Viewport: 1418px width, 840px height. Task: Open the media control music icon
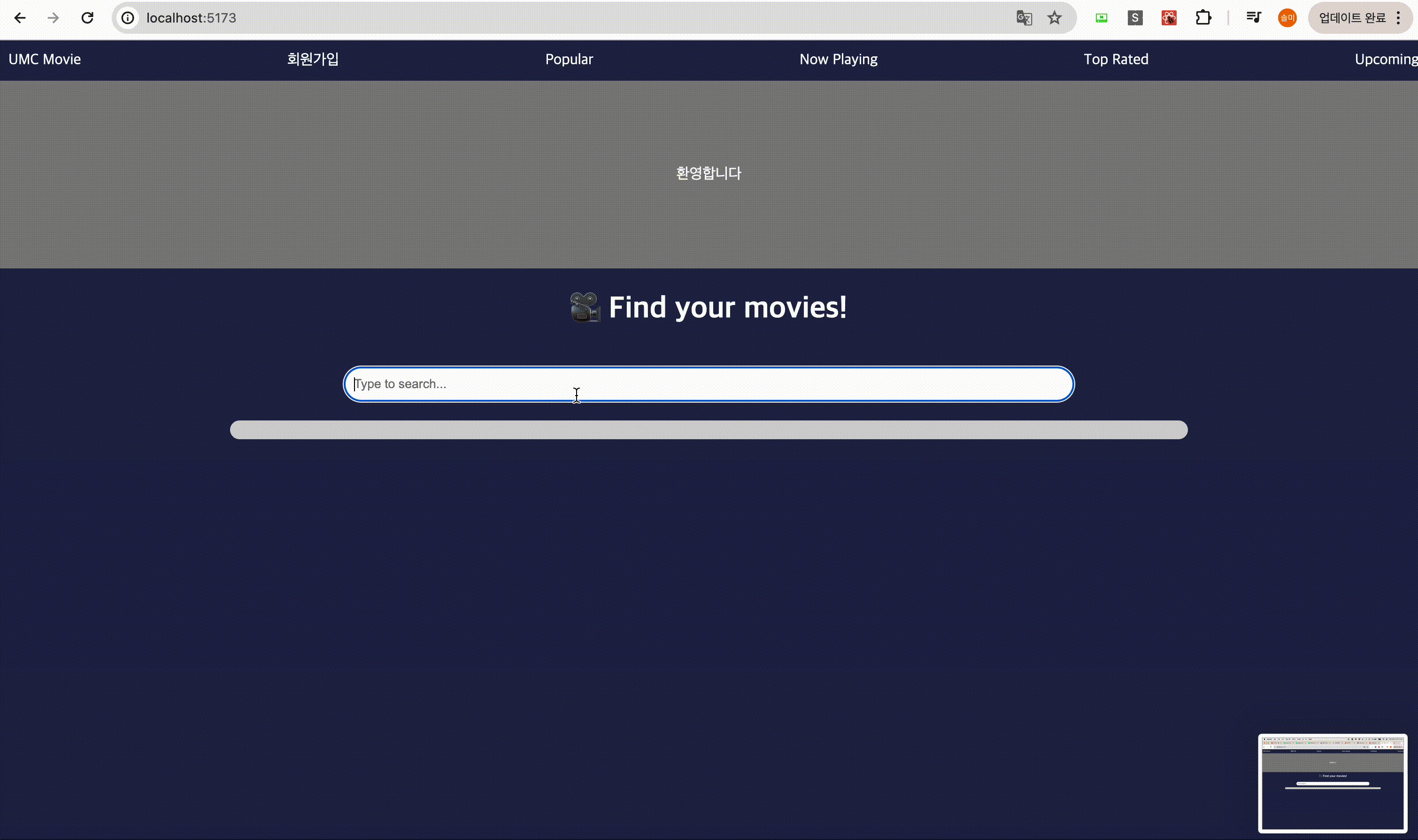(x=1253, y=18)
